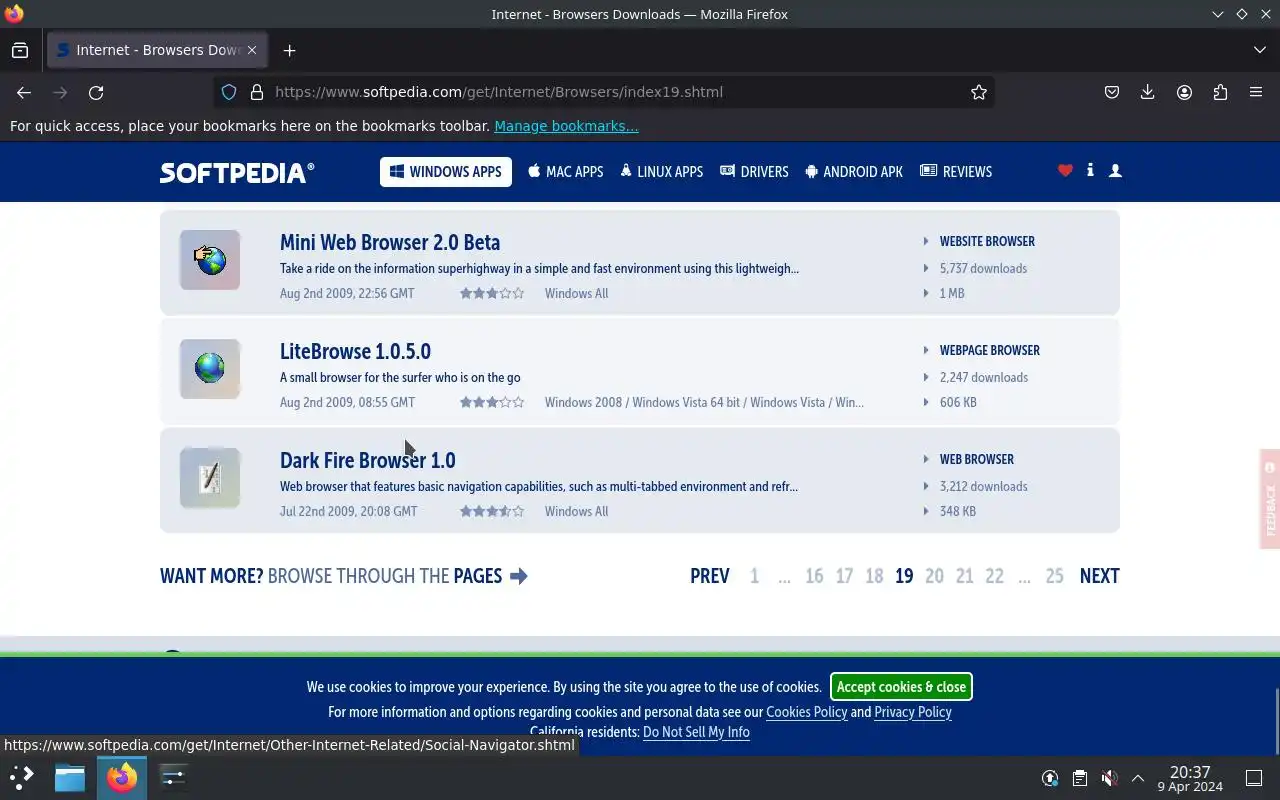The width and height of the screenshot is (1280, 800).
Task: Open Dark Fire Browser 1.0 title link
Action: click(x=367, y=460)
